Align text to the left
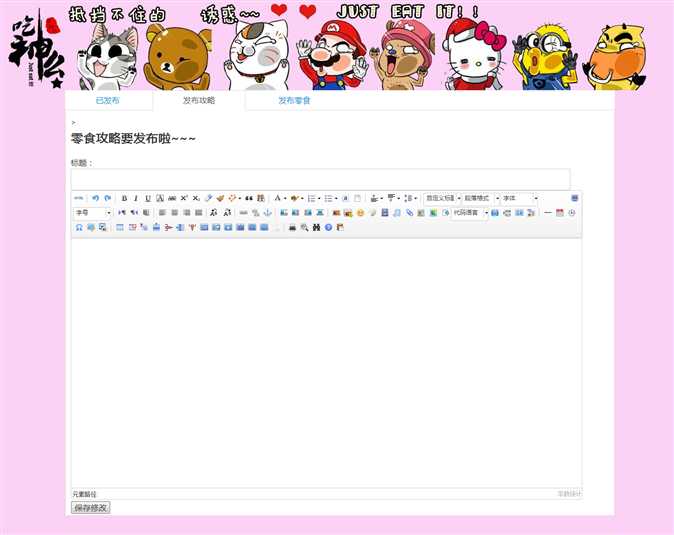Screen dimensions: 674x535 click(162, 213)
